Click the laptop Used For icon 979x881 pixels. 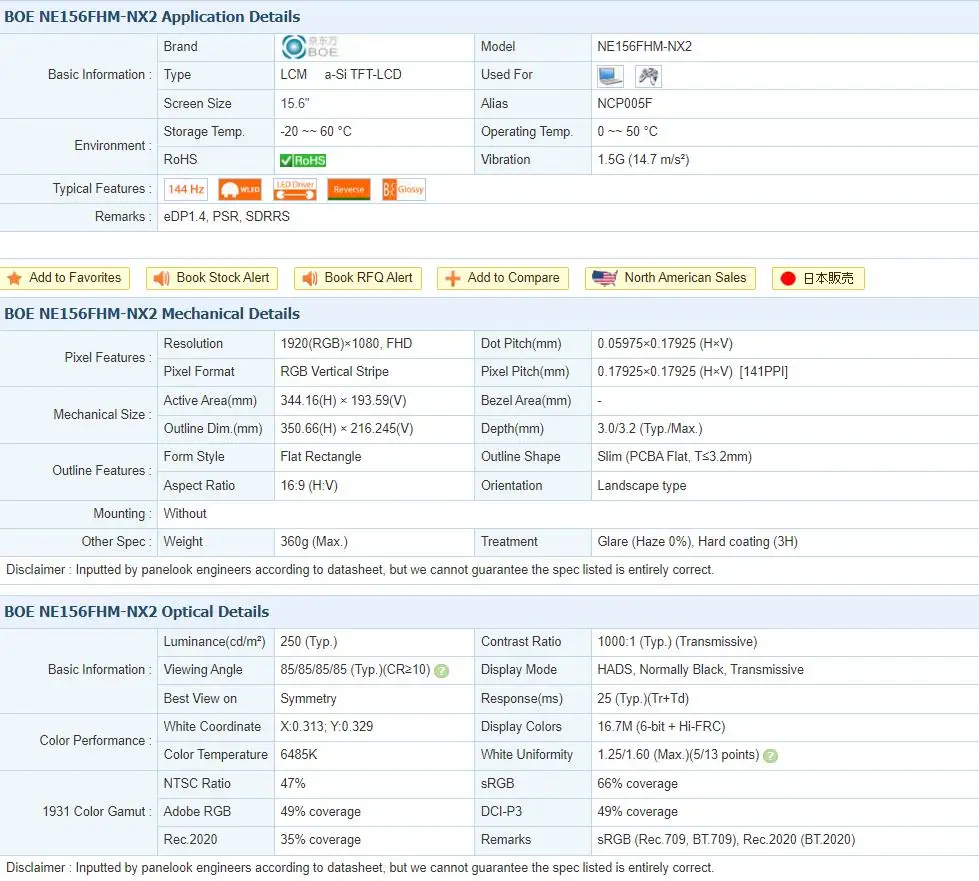pos(610,76)
